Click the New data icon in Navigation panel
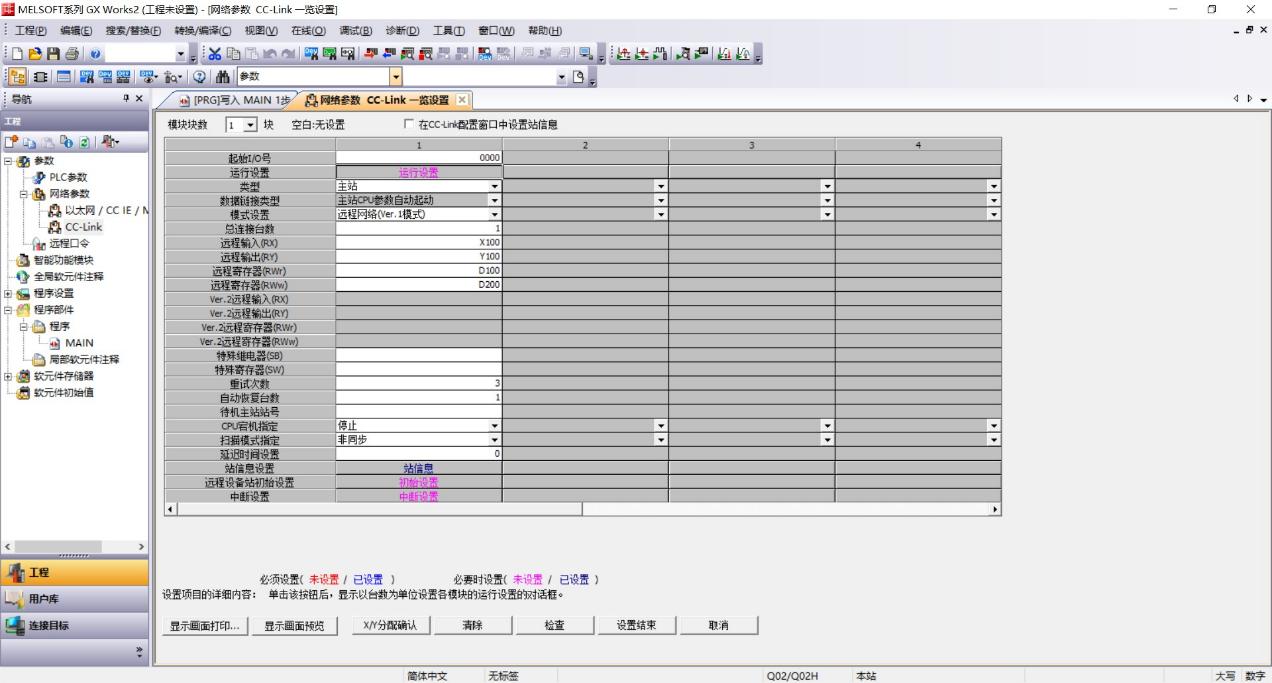Screen dimensions: 1272x683 [10, 143]
